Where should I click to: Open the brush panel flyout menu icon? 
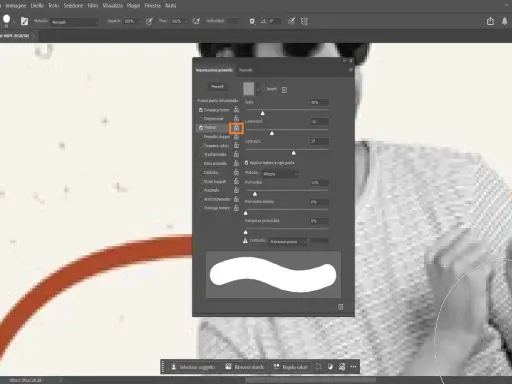pos(350,70)
